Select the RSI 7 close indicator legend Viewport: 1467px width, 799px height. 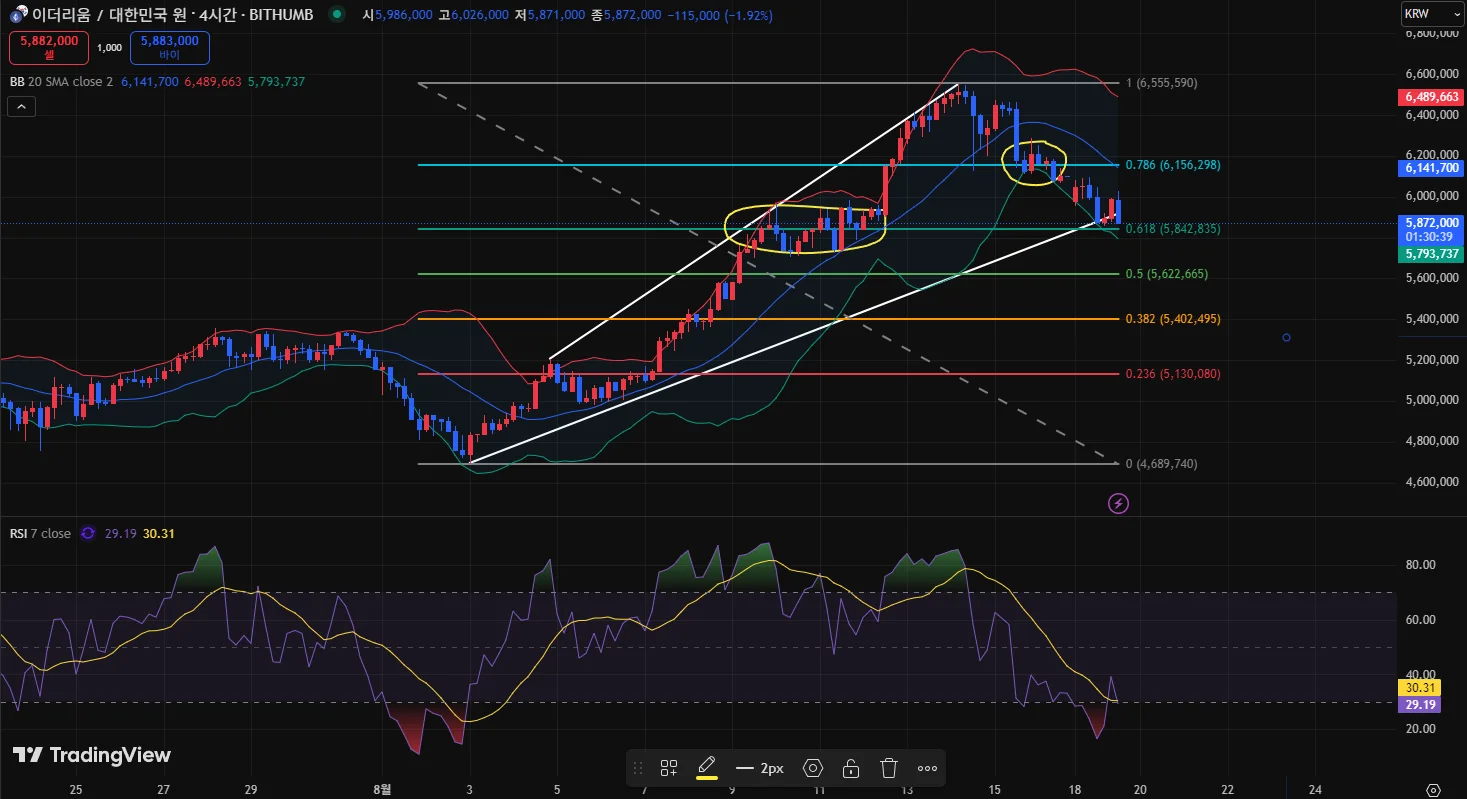41,533
